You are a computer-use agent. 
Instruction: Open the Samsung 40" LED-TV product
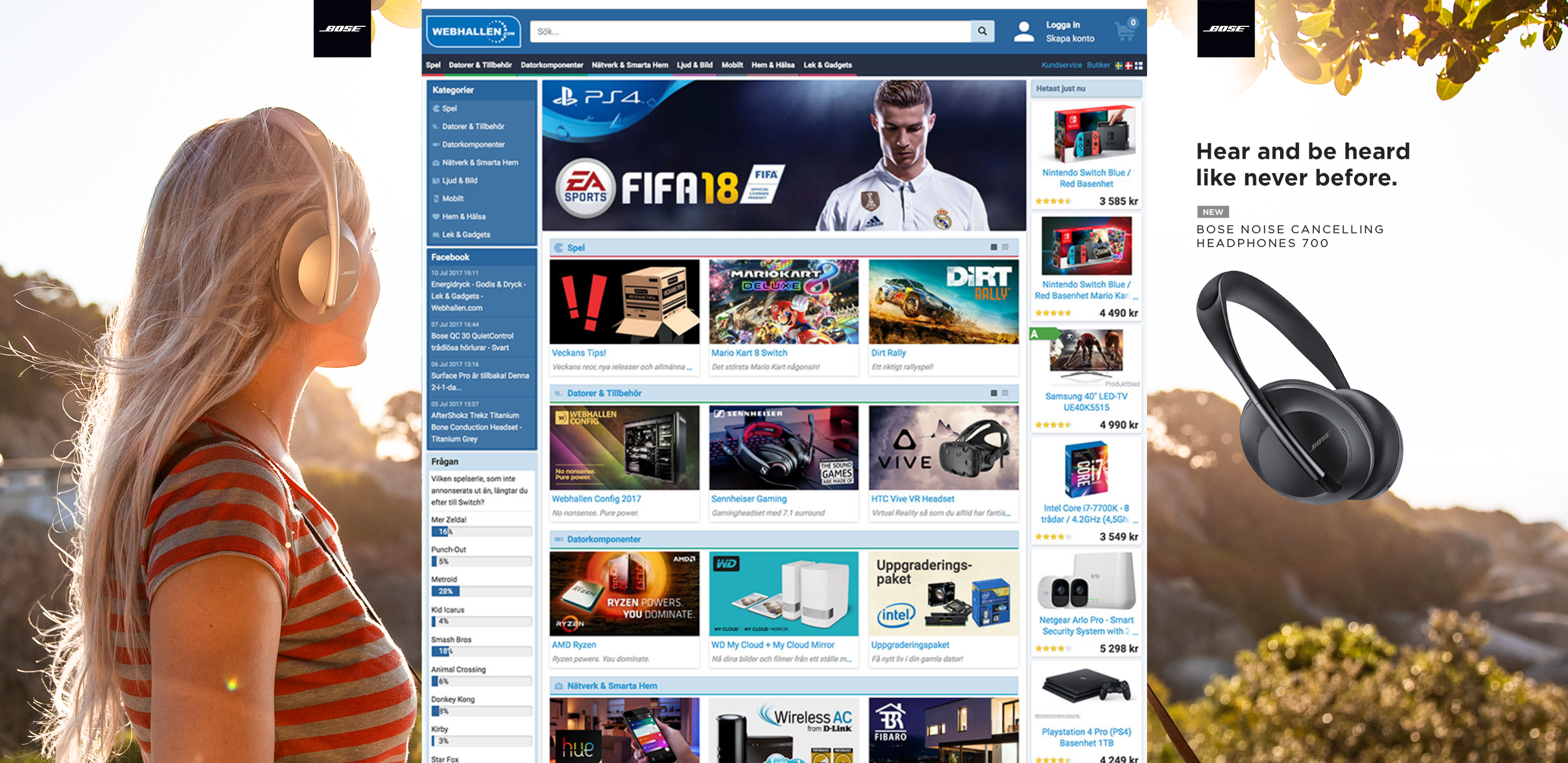point(1086,379)
